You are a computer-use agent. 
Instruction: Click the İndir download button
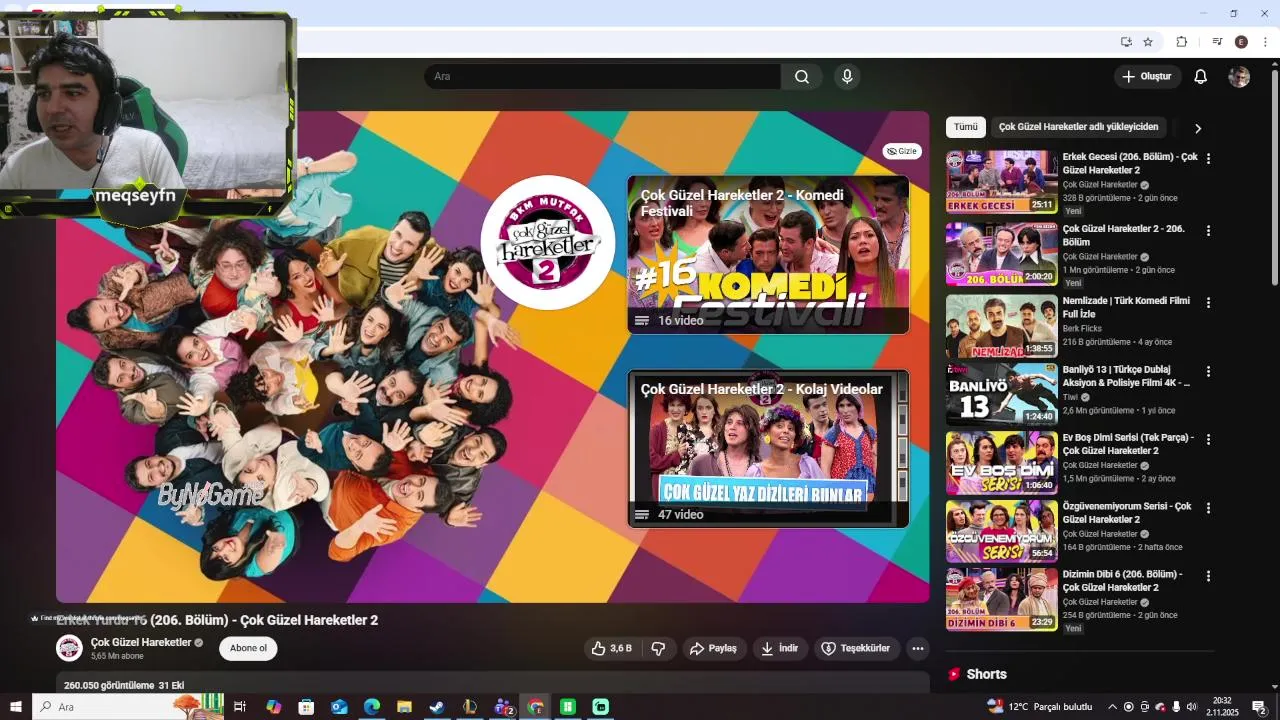780,648
